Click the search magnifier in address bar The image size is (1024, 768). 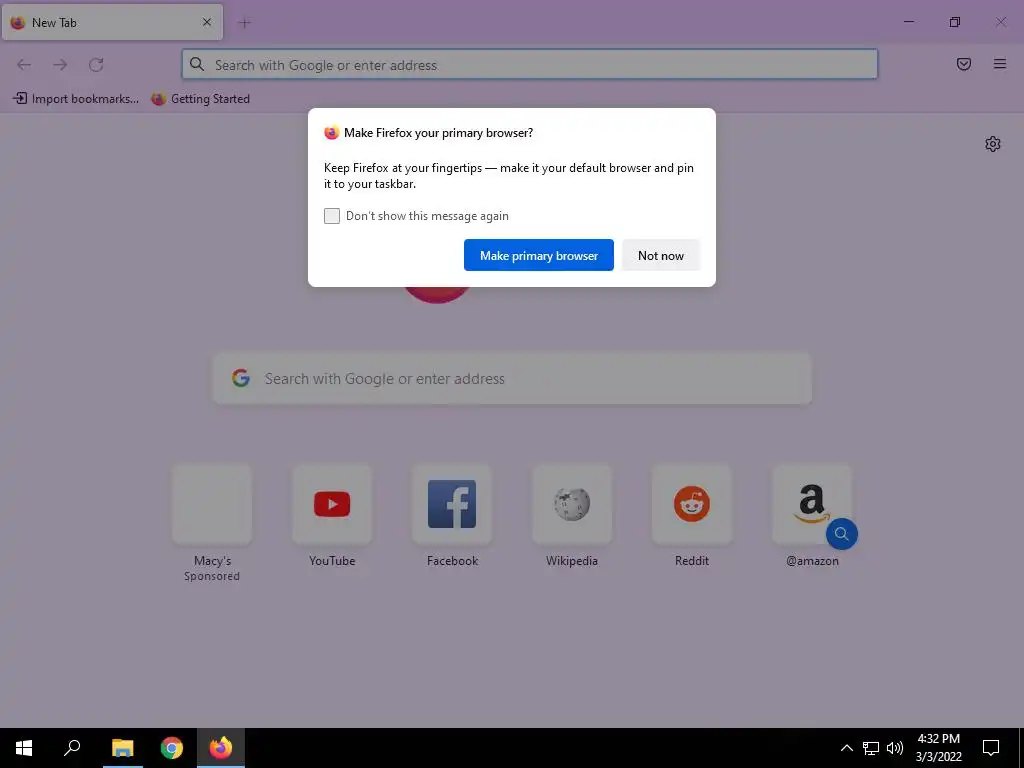coord(197,64)
